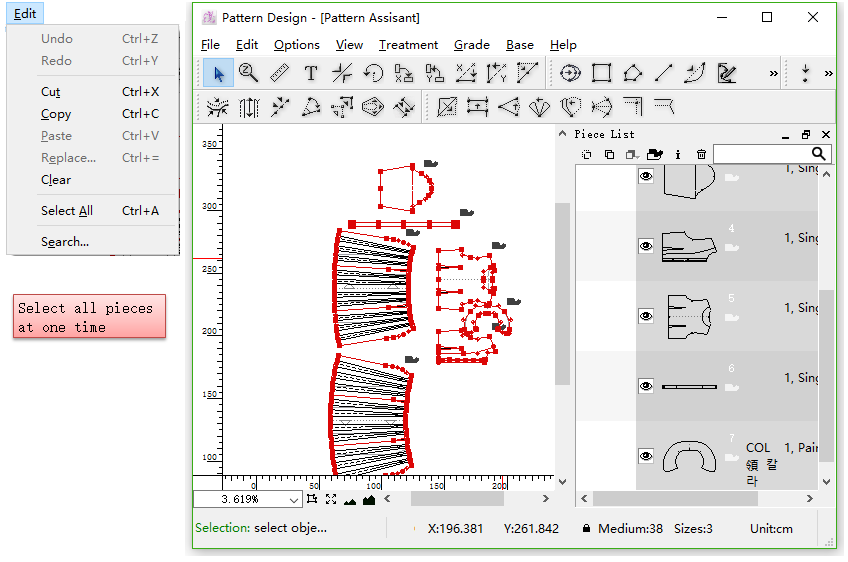Click Copy in the Edit menu
The image size is (848, 562).
click(x=56, y=114)
